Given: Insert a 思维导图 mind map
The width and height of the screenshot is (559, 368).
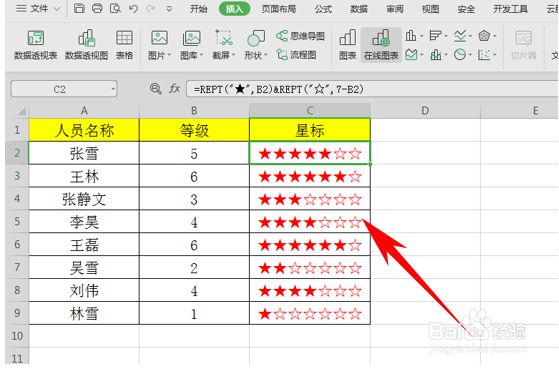Looking at the screenshot, I should click(x=300, y=36).
